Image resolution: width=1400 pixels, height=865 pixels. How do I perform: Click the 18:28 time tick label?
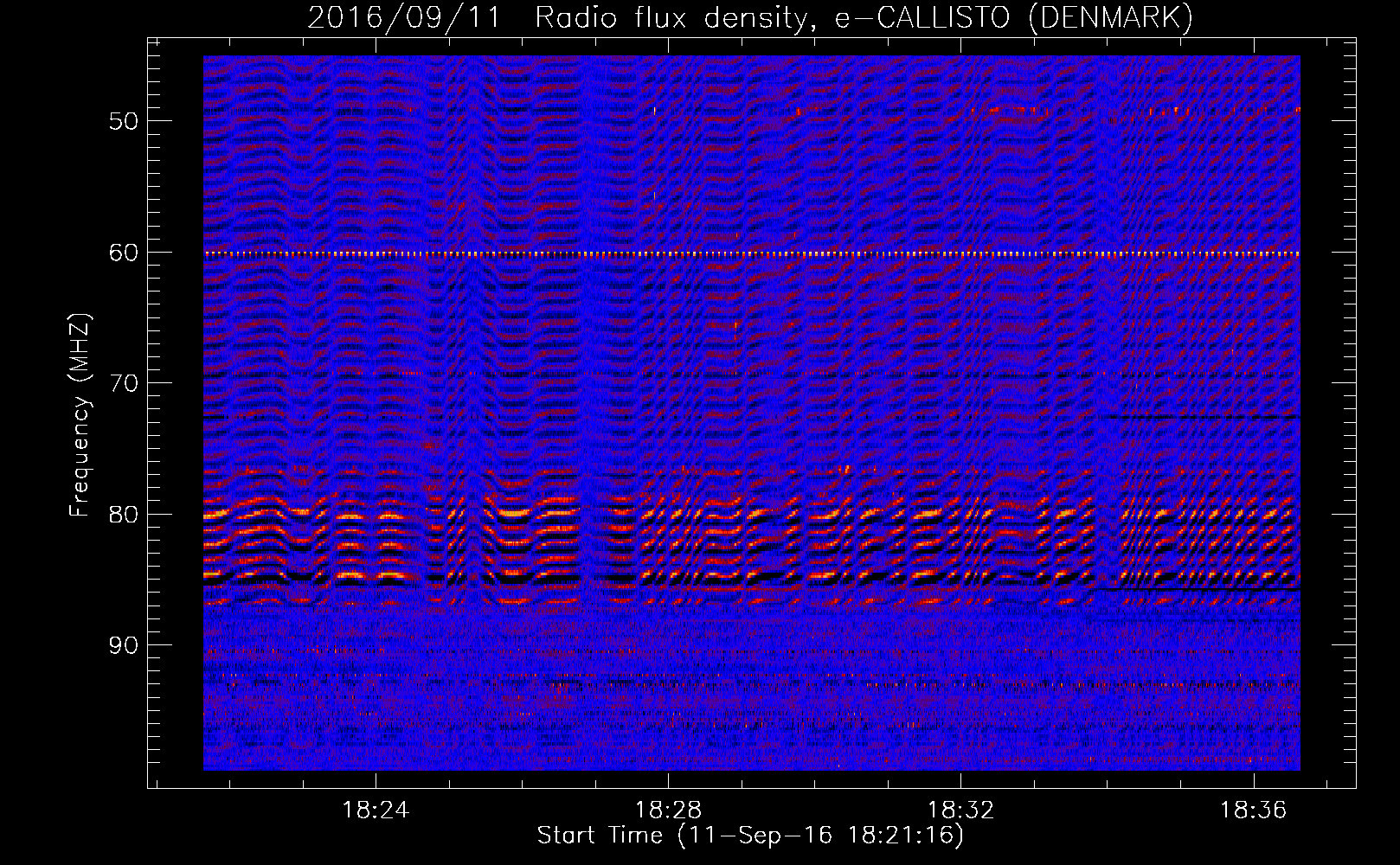point(668,811)
